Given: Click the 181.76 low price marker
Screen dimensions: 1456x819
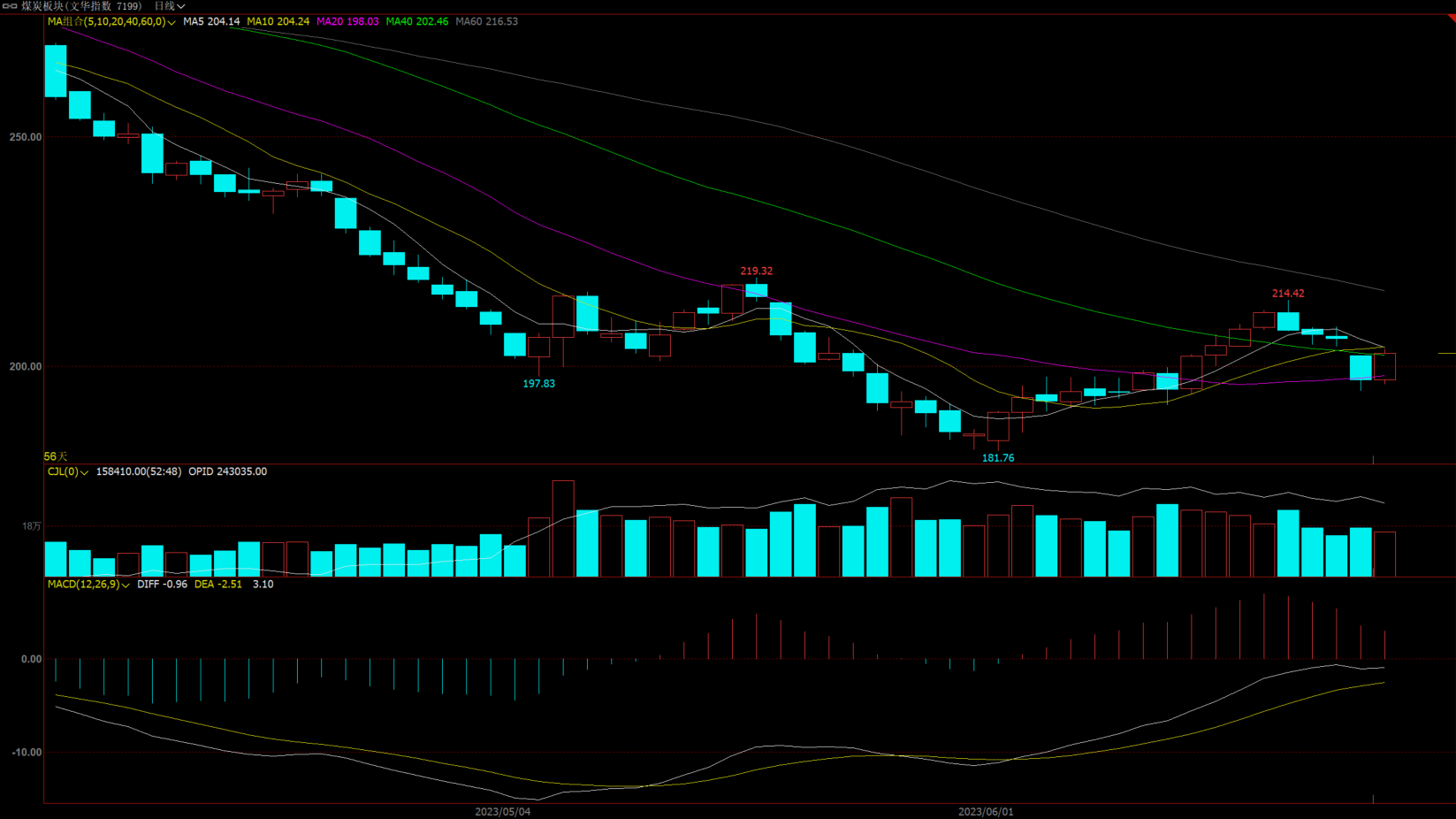Looking at the screenshot, I should coord(998,457).
